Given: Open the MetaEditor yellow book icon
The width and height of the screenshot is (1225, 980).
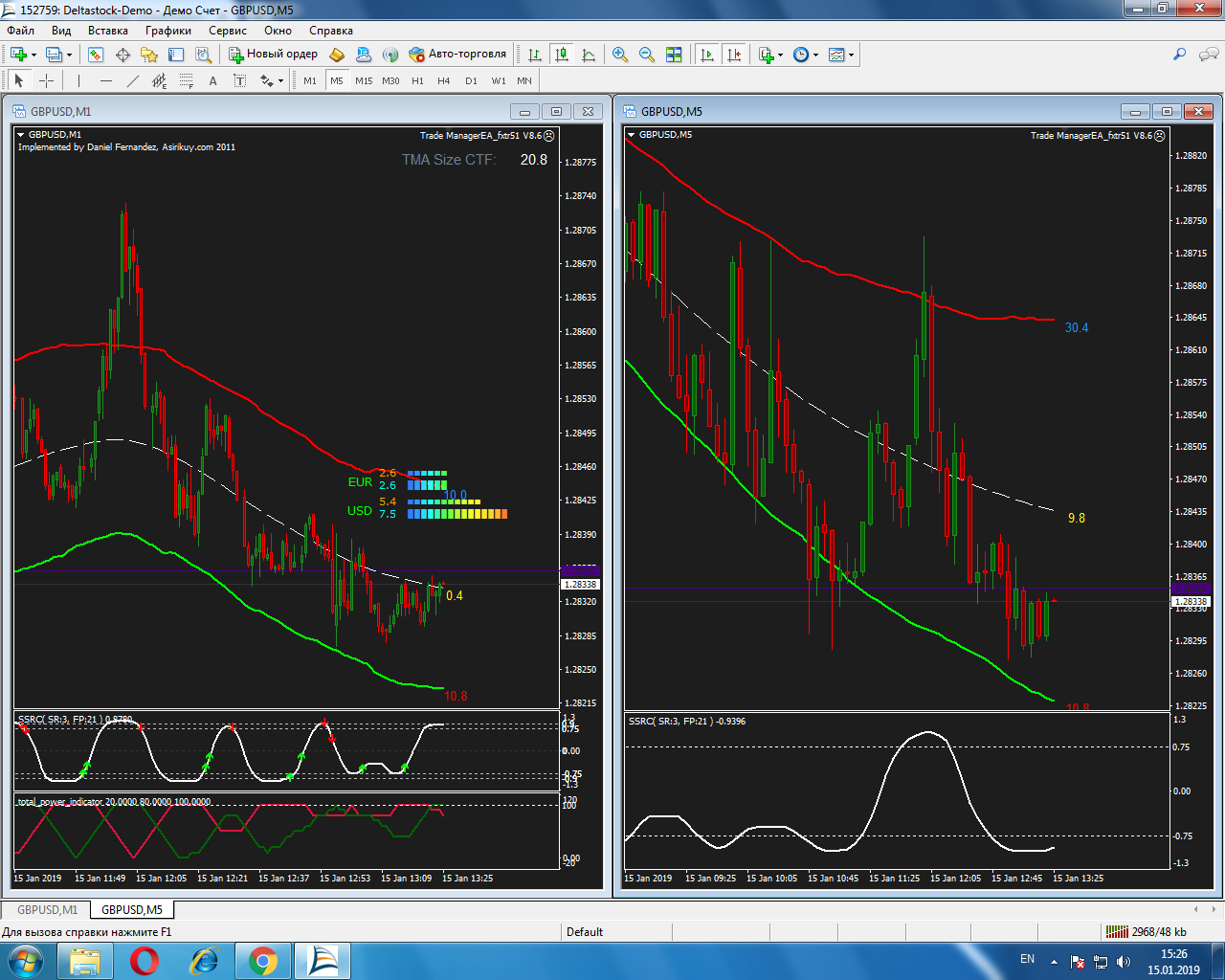Looking at the screenshot, I should coord(337,55).
